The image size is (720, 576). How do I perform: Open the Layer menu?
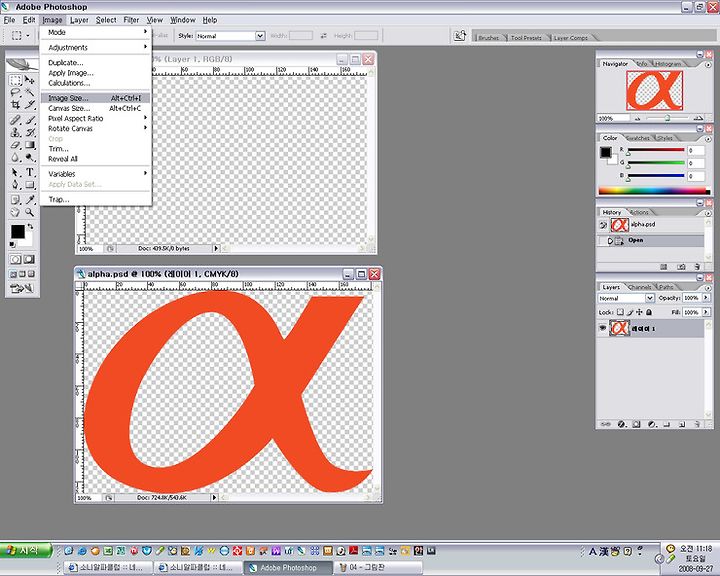(x=79, y=20)
